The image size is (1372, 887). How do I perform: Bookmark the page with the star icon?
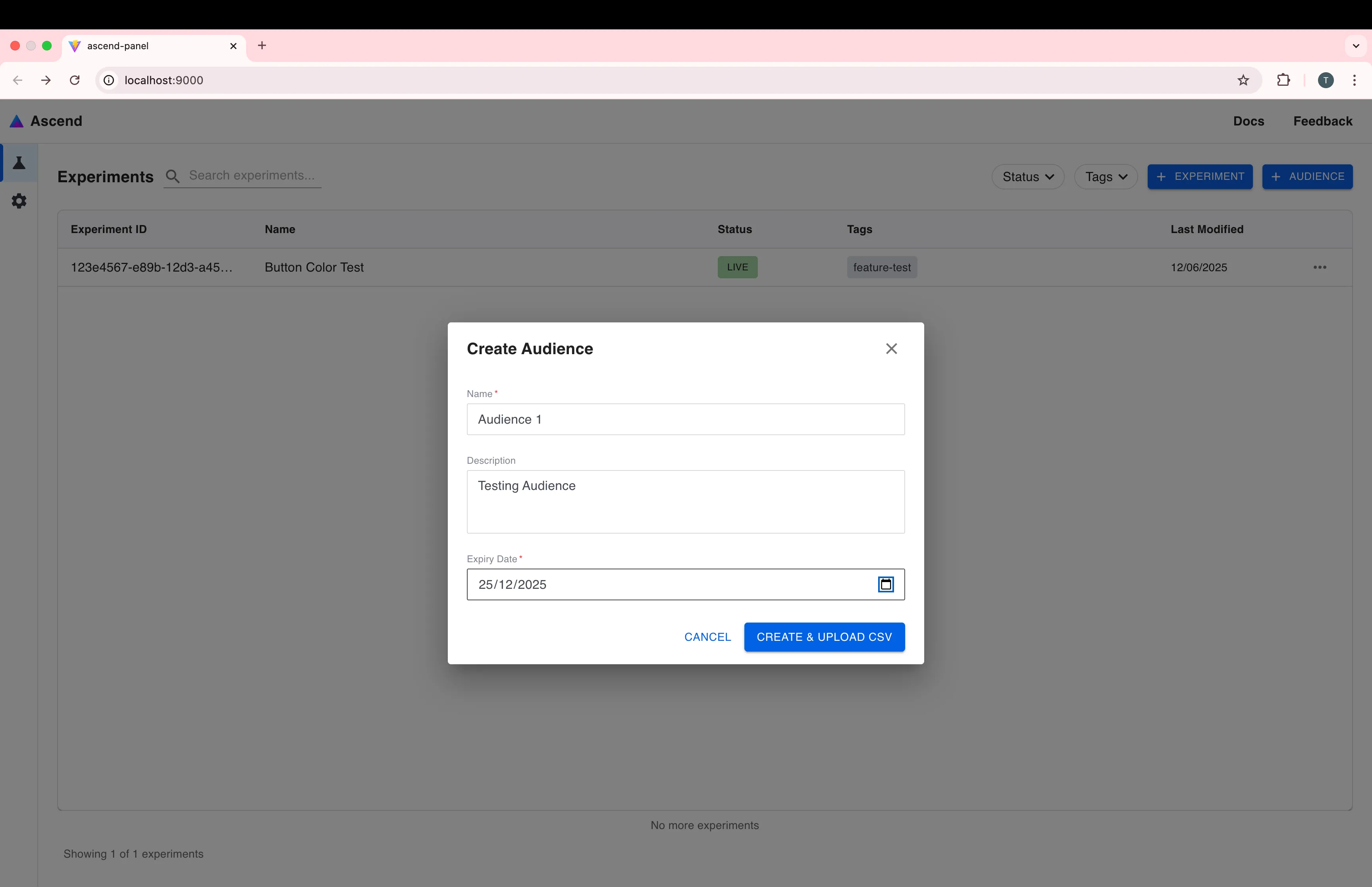pos(1243,80)
